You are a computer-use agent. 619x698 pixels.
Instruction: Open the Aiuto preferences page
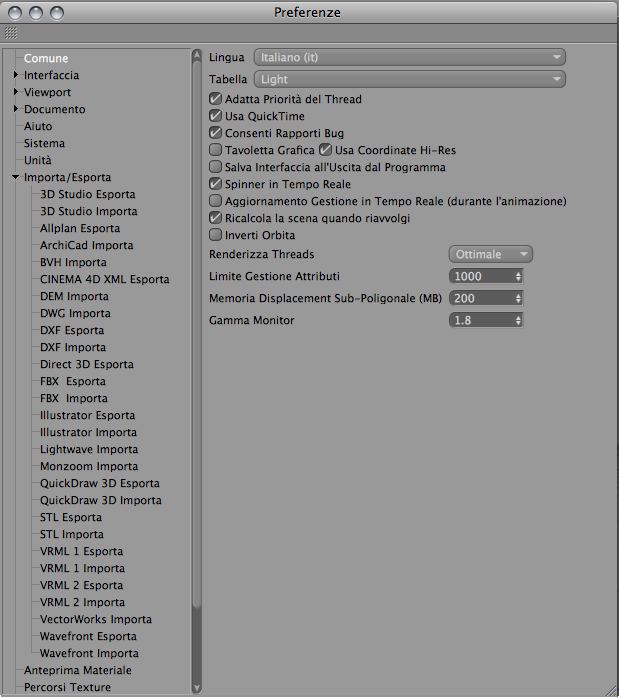point(38,126)
